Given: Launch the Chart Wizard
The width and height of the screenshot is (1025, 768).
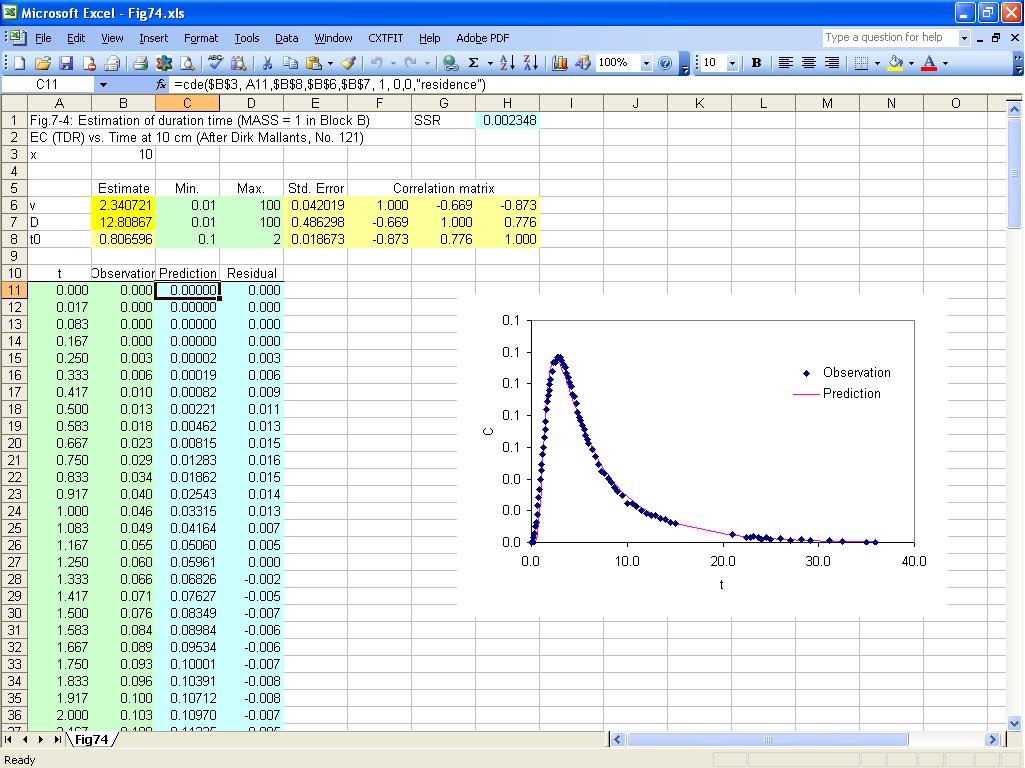Looking at the screenshot, I should tap(560, 63).
